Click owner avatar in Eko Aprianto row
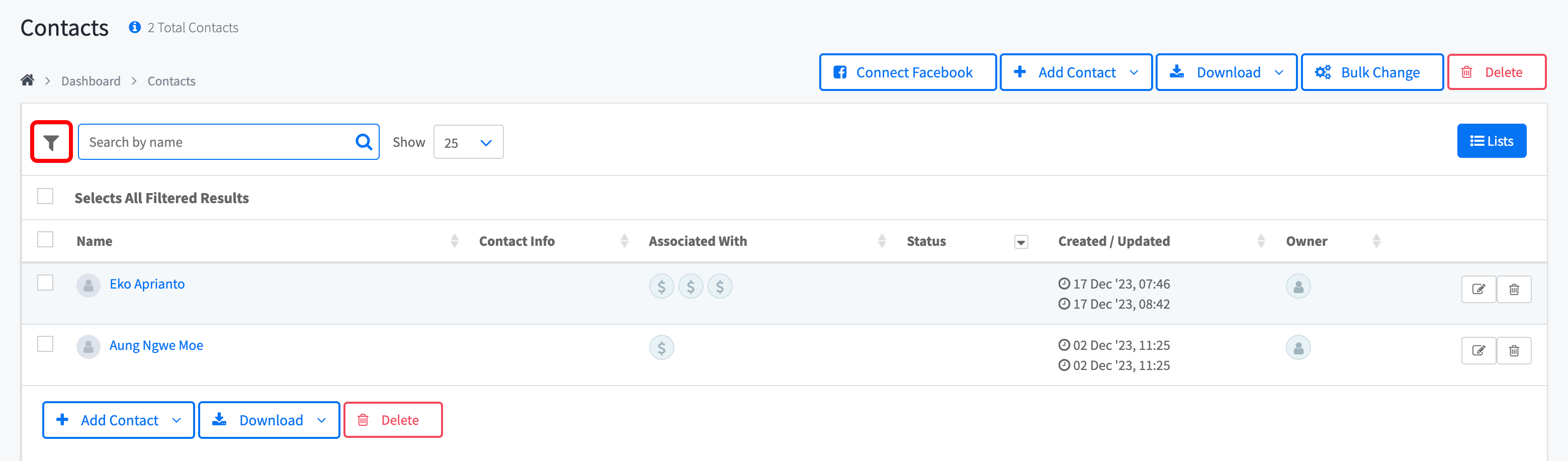The width and height of the screenshot is (1568, 461). pyautogui.click(x=1298, y=287)
